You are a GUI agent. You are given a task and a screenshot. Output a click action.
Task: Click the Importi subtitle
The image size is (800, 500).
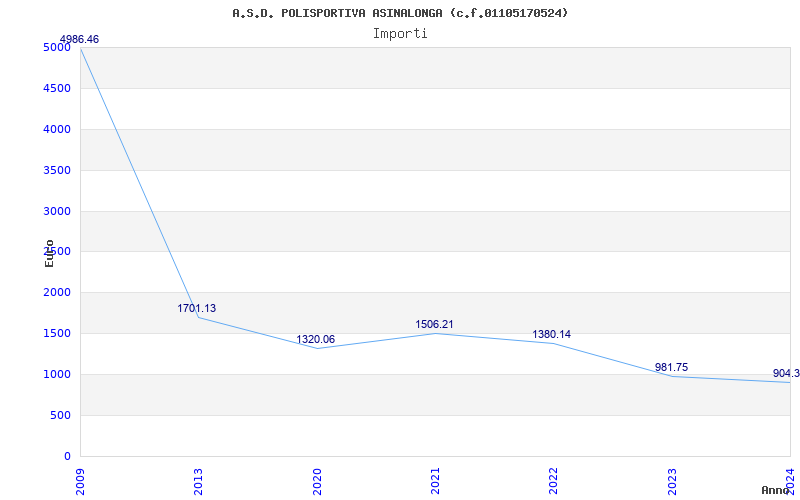400,33
